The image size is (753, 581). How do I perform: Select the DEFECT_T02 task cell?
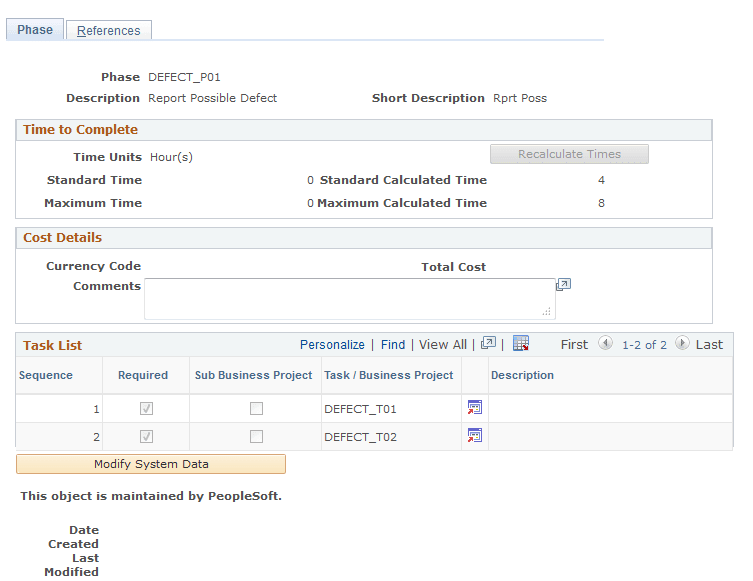coord(360,437)
